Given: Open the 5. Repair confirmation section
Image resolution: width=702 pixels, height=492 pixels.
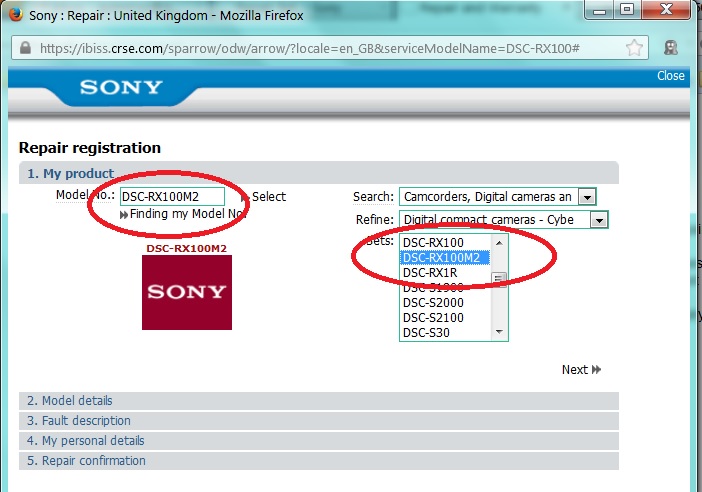Looking at the screenshot, I should pos(86,461).
